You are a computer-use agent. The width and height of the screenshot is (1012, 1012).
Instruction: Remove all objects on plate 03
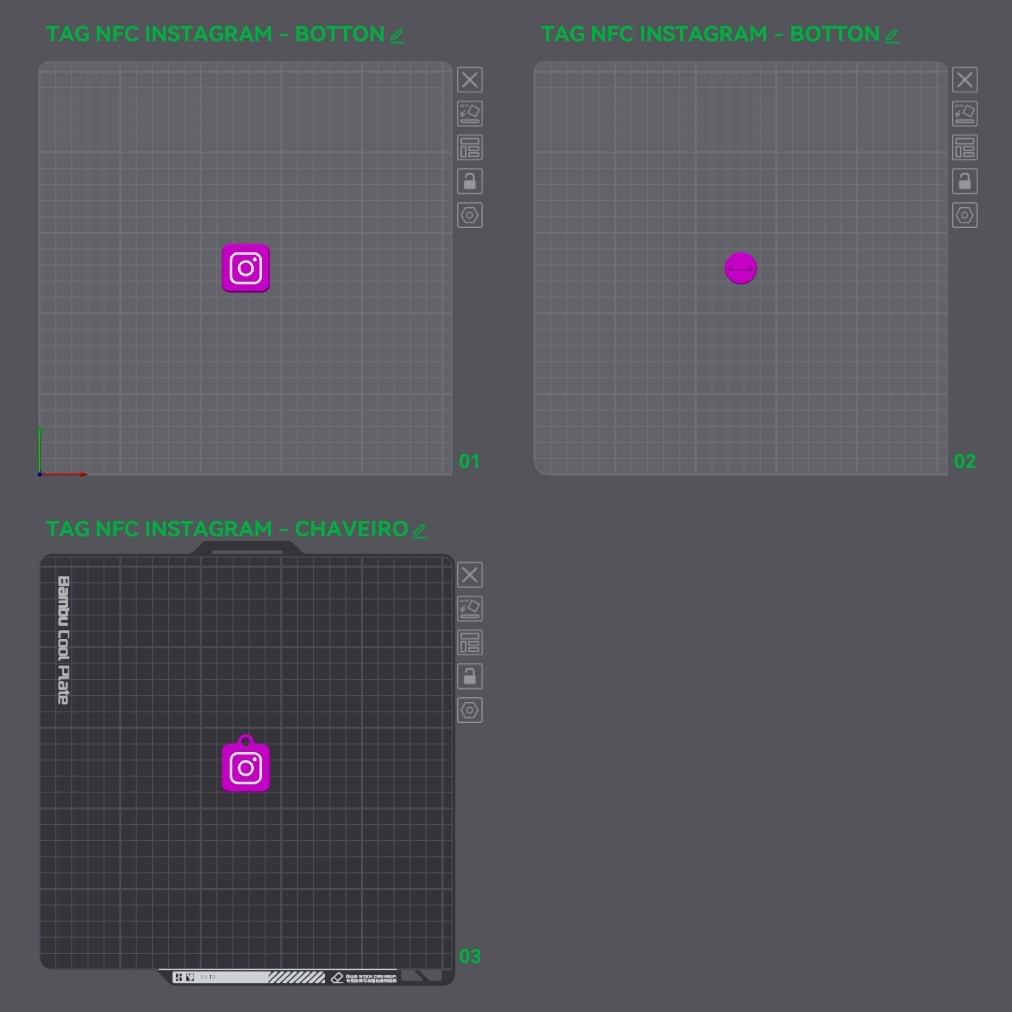coord(470,575)
